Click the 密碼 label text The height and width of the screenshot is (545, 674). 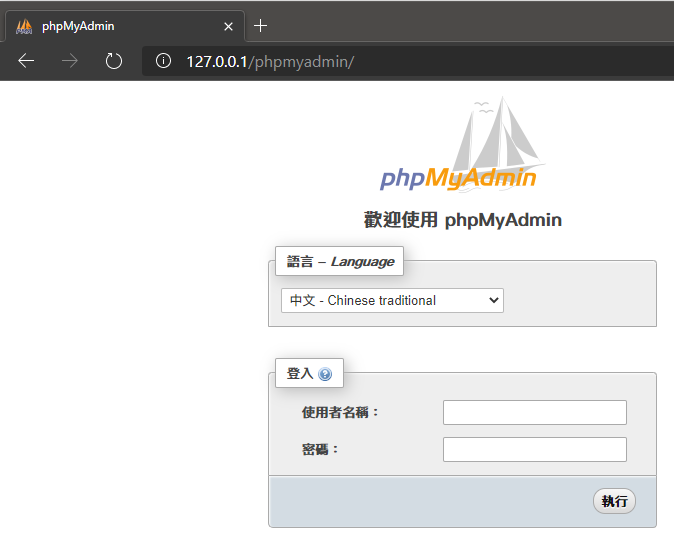[320, 449]
